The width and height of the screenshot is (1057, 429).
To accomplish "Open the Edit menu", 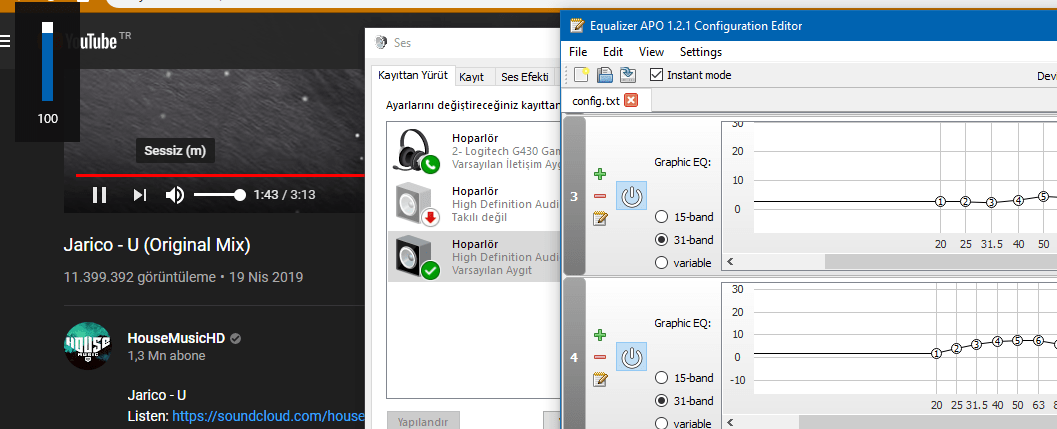I will point(613,52).
